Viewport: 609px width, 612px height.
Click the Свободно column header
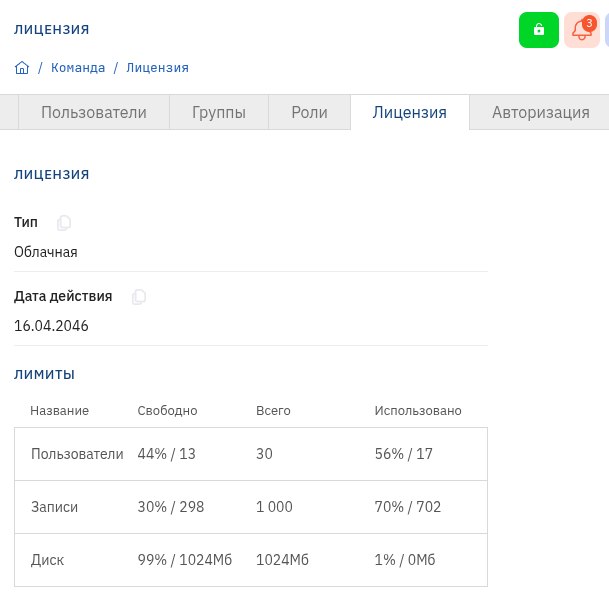click(167, 411)
